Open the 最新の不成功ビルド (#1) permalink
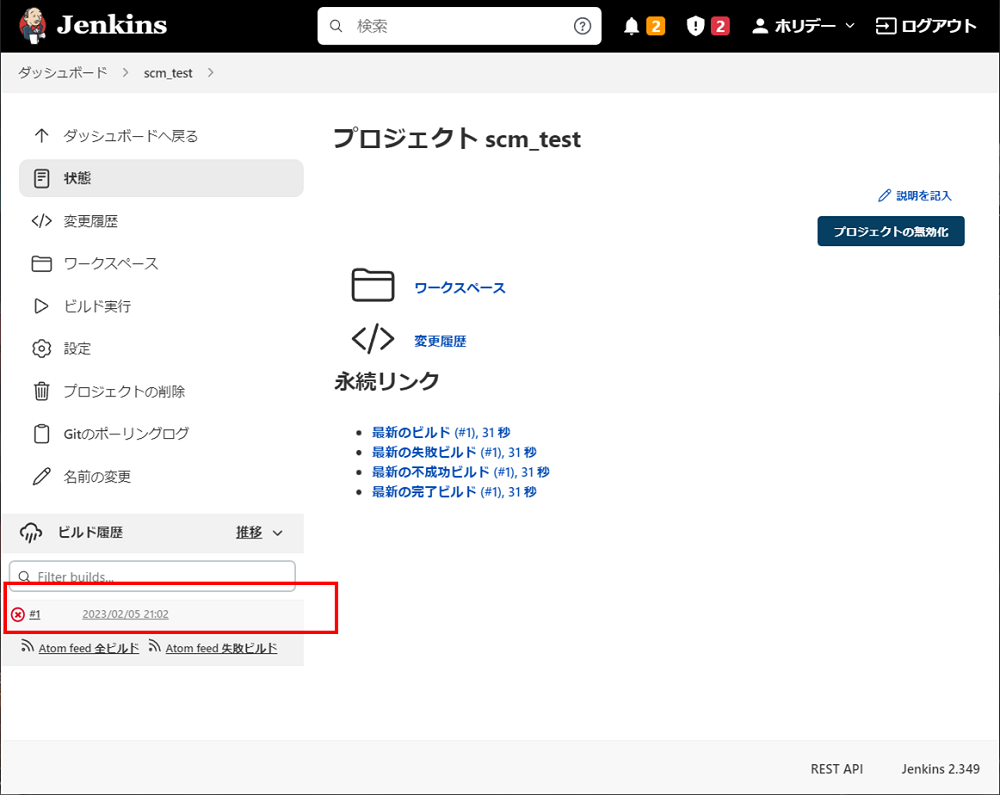This screenshot has width=1000, height=795. coord(460,472)
